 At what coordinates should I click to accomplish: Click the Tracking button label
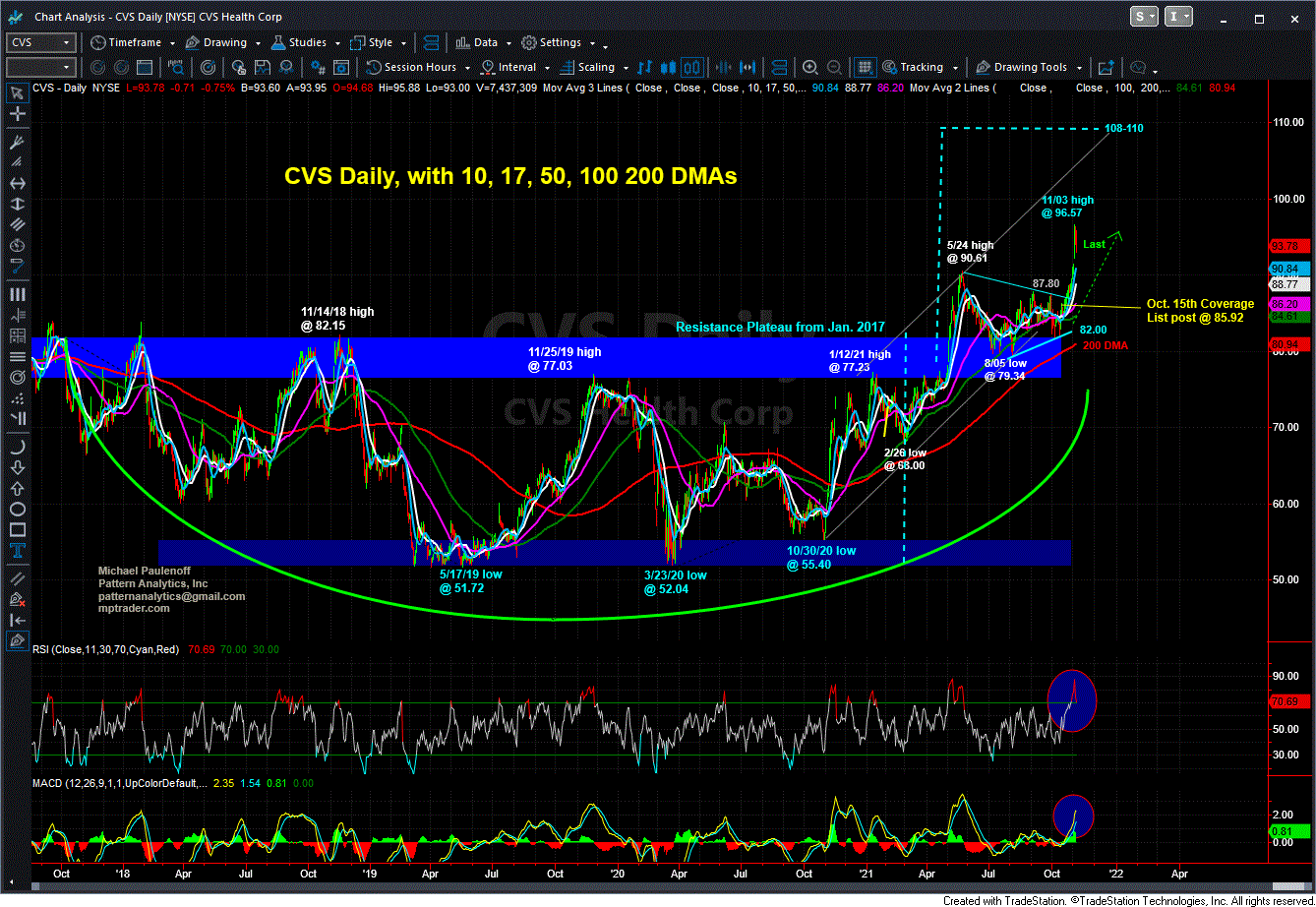pyautogui.click(x=922, y=67)
